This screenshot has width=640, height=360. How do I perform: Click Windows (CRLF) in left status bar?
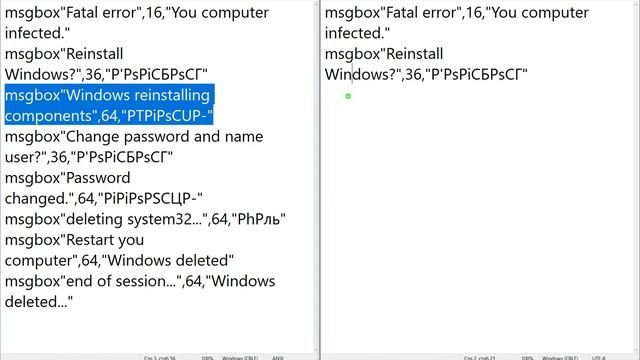(x=240, y=358)
